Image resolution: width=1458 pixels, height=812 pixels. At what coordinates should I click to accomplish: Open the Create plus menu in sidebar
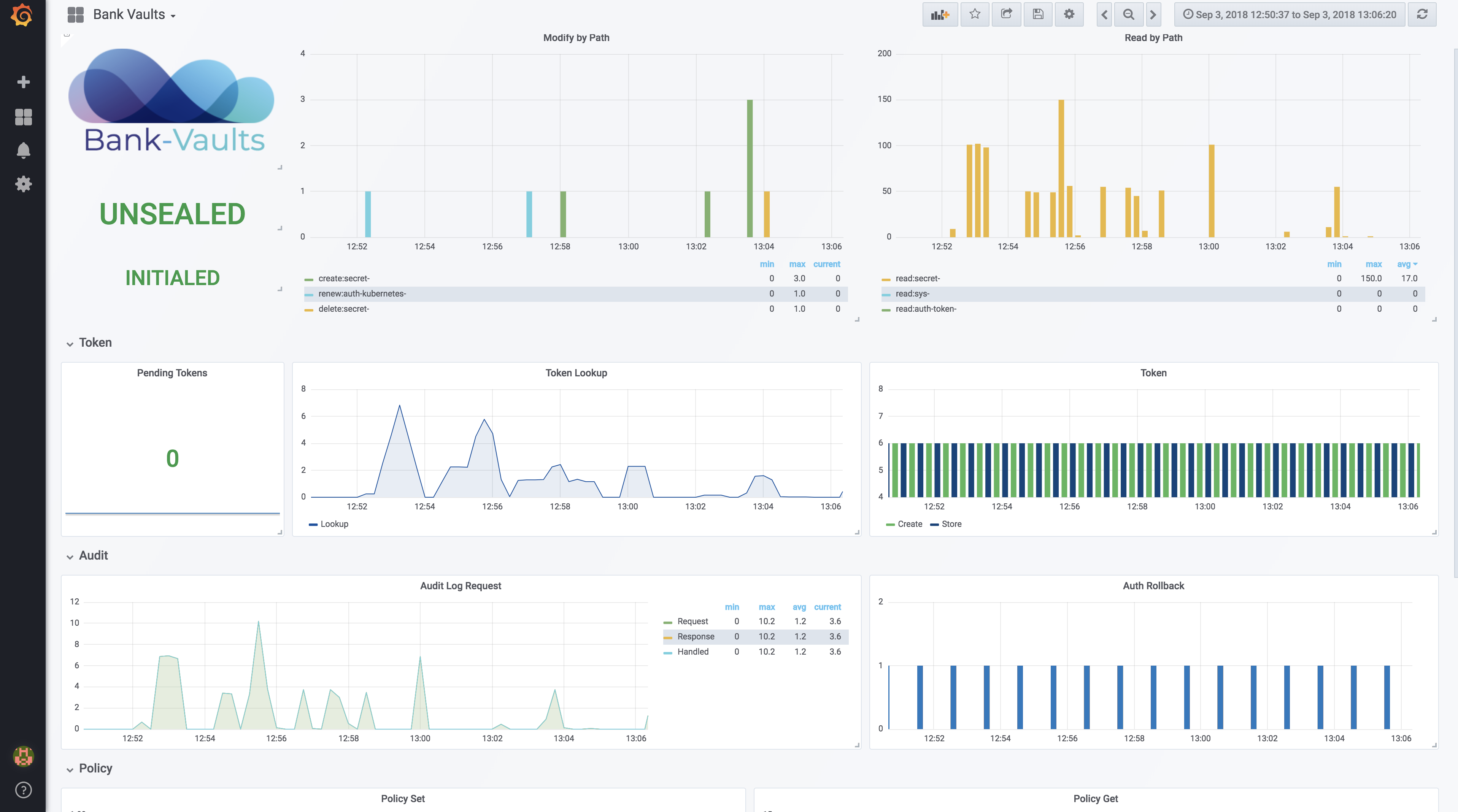[23, 82]
